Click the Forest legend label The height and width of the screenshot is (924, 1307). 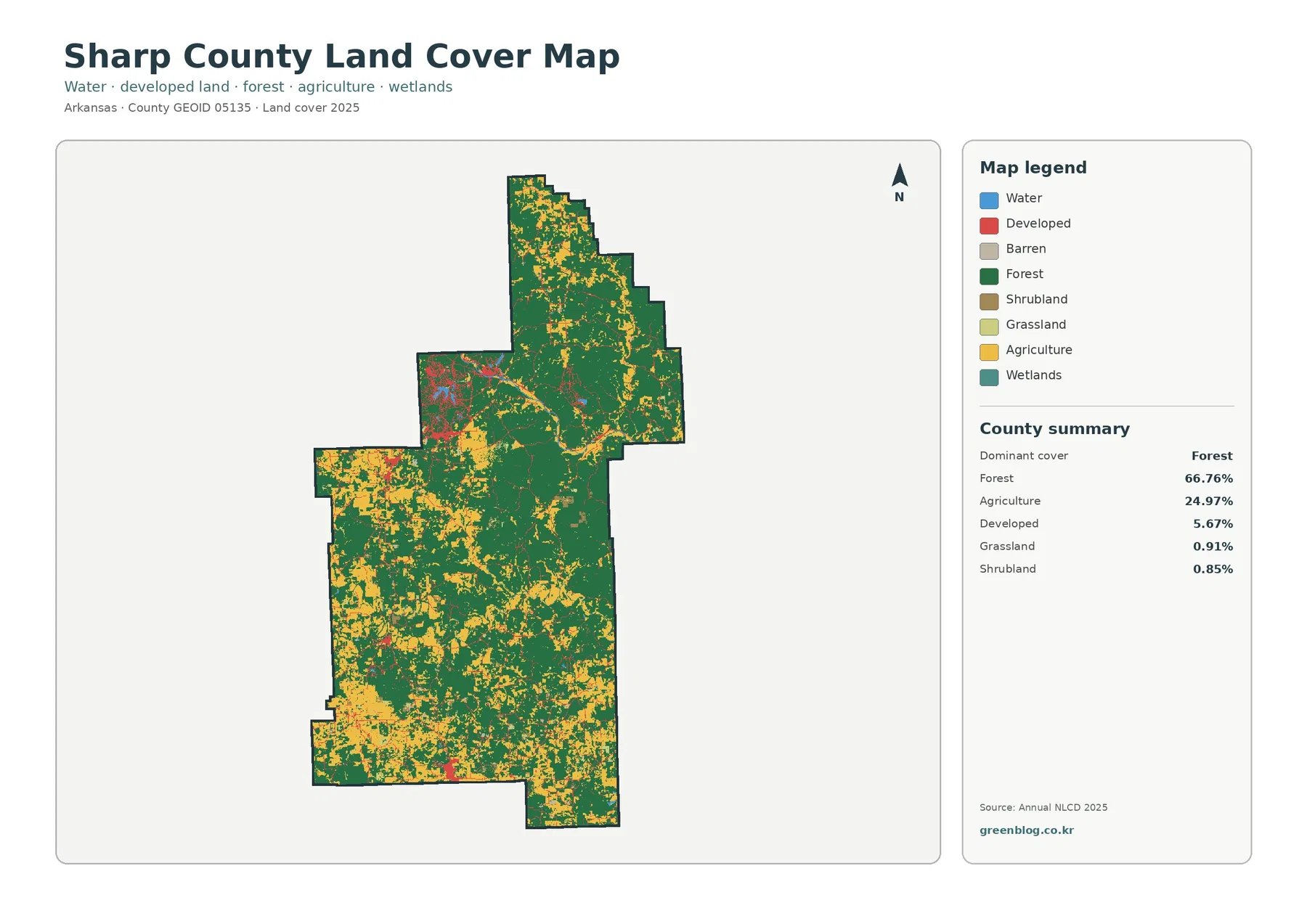click(1025, 274)
